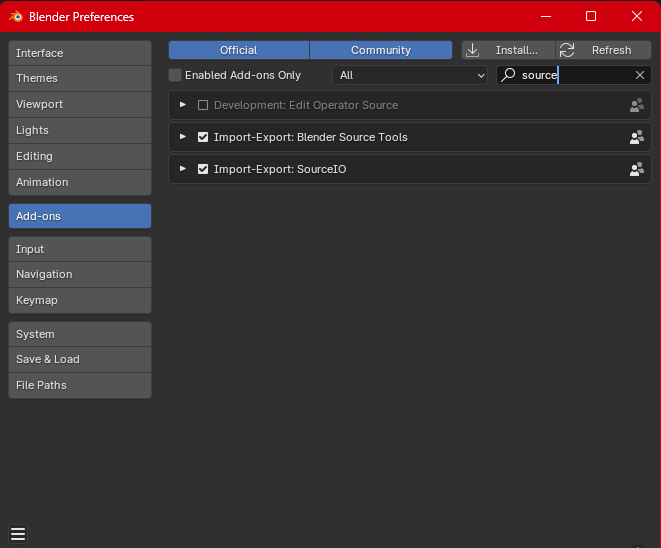Screen dimensions: 661x548
Task: Enable the Edit Operator Source add-on checkbox
Action: coord(203,105)
